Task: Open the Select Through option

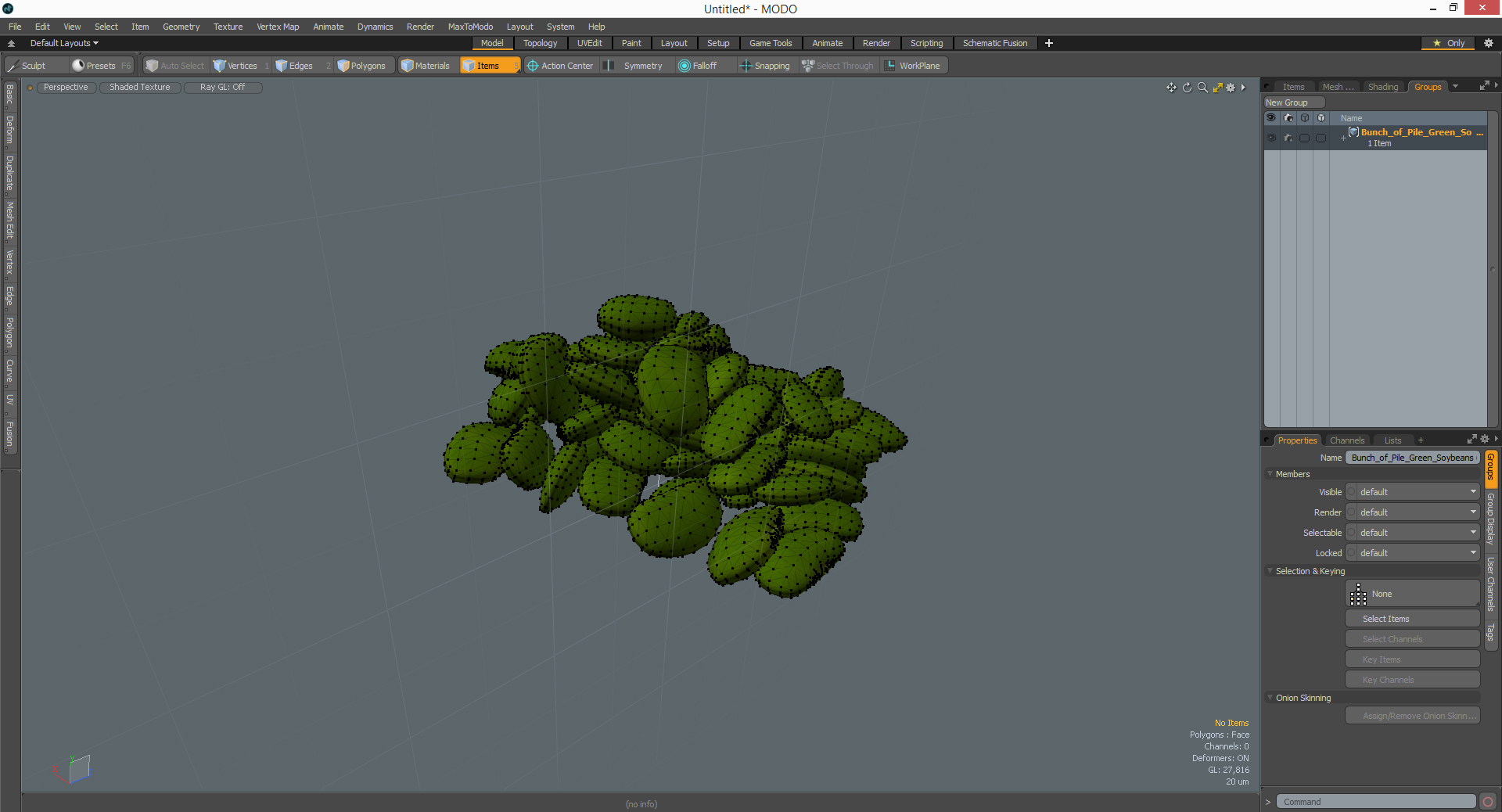Action: (x=838, y=66)
